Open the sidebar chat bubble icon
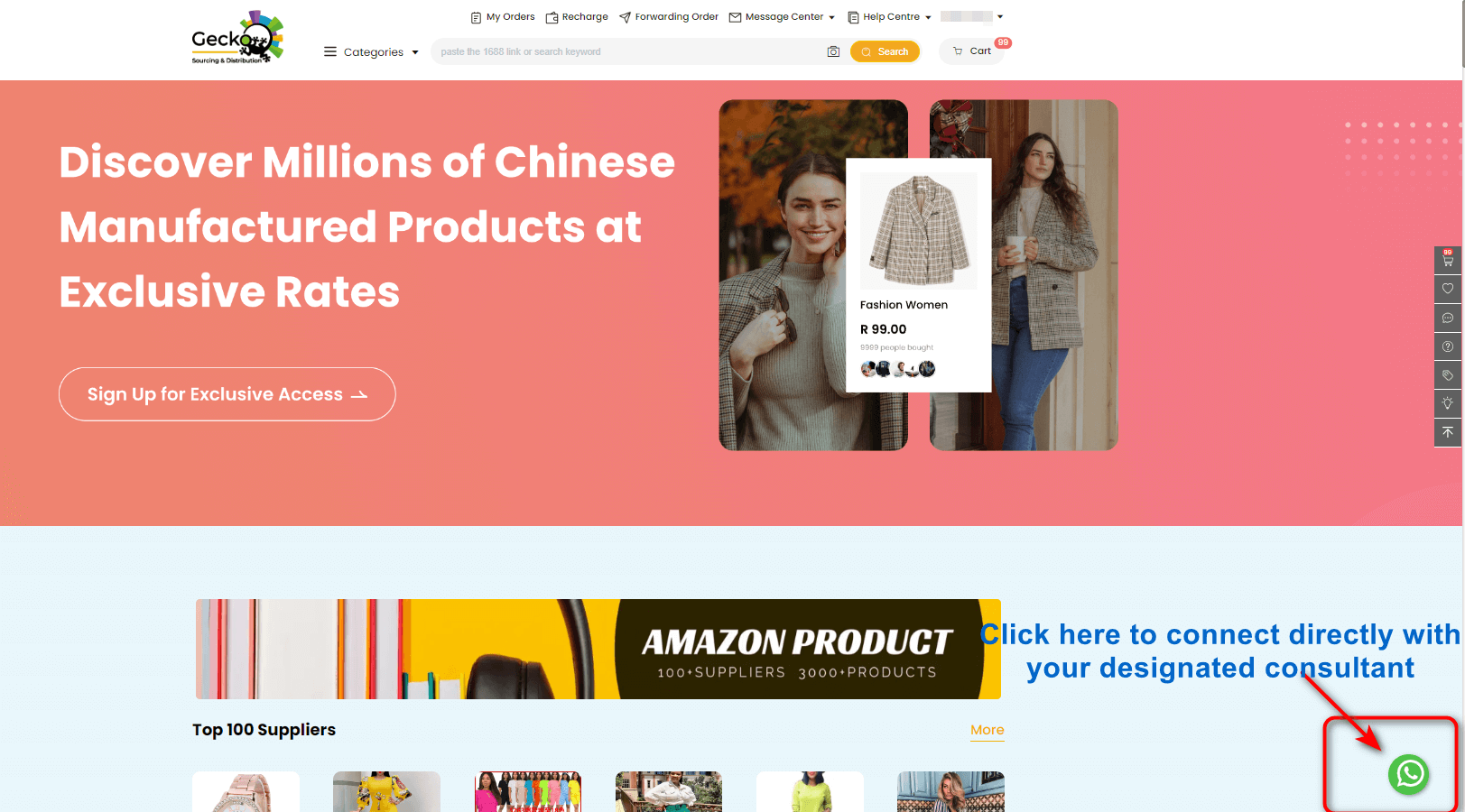Viewport: 1465px width, 812px height. click(1448, 318)
